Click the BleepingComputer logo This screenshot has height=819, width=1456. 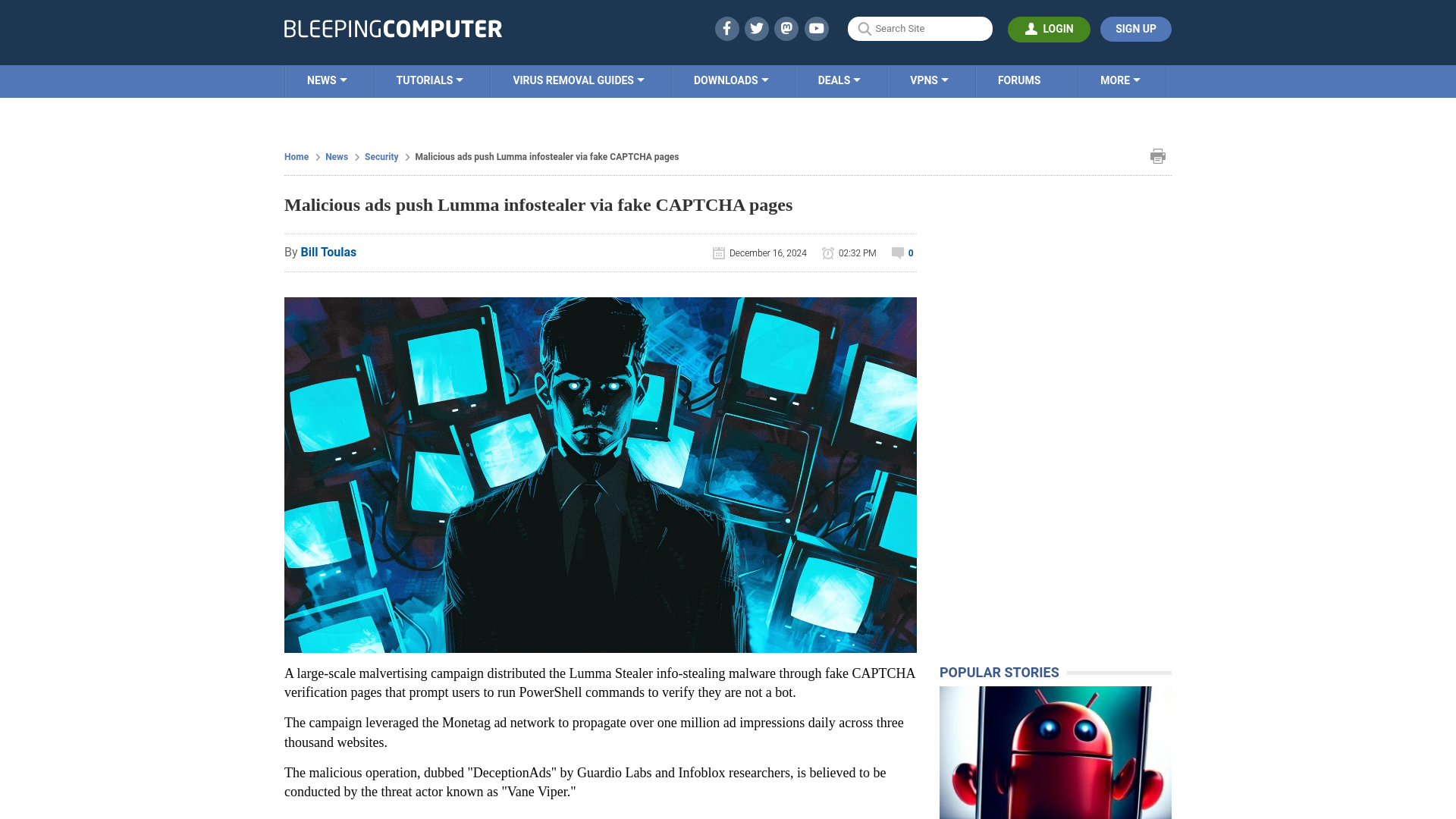[x=393, y=29]
